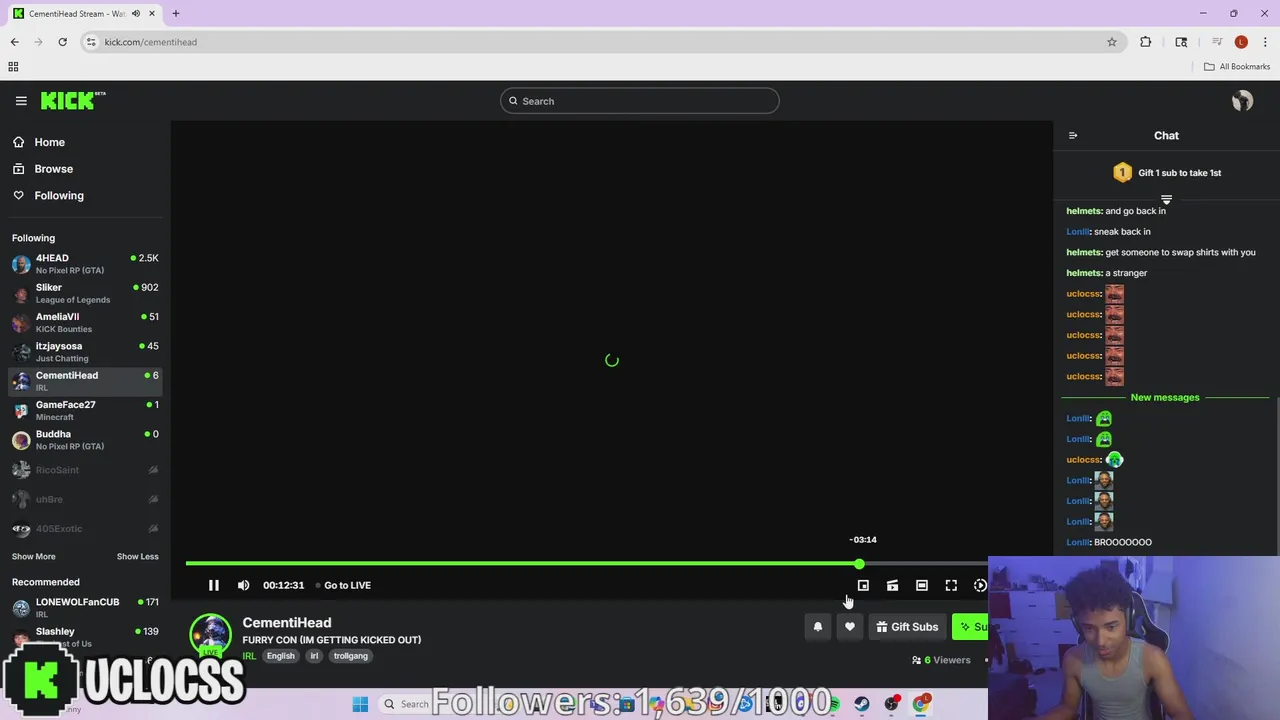Toggle theater mode icon in player
The image size is (1280, 720).
(922, 586)
